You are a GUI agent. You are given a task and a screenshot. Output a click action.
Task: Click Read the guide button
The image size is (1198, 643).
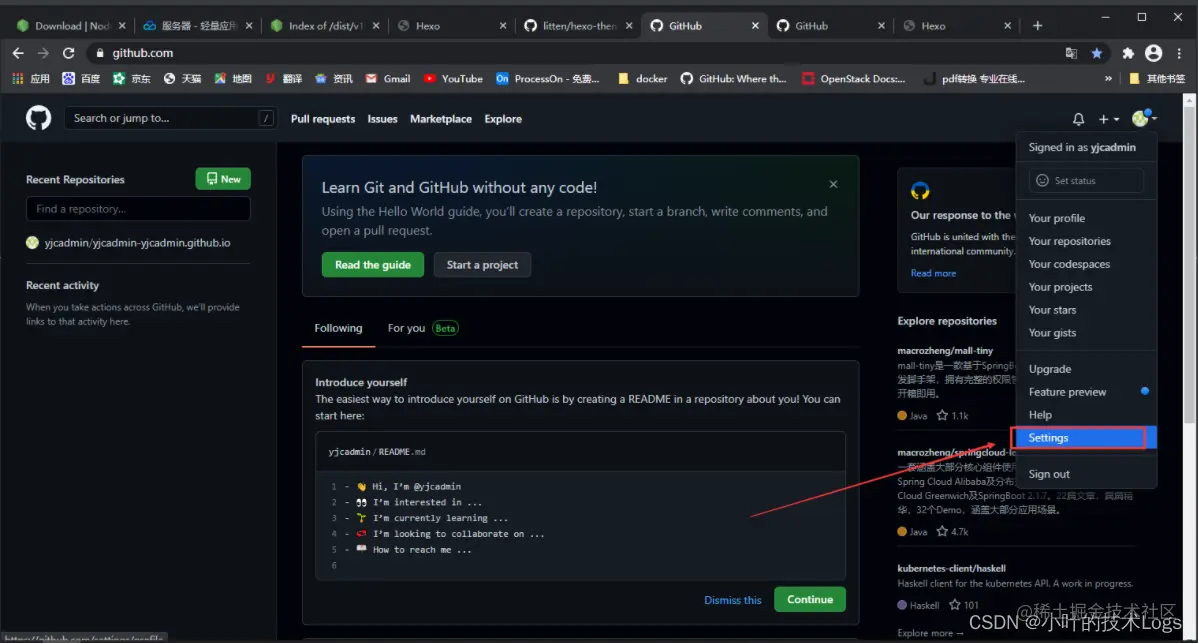click(373, 265)
